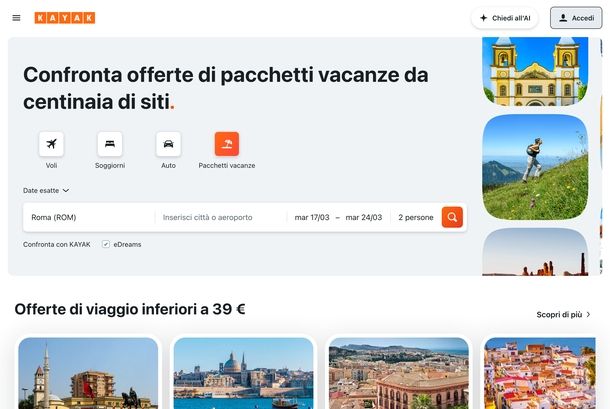Click the hiker on hillside photo

[x=535, y=167]
